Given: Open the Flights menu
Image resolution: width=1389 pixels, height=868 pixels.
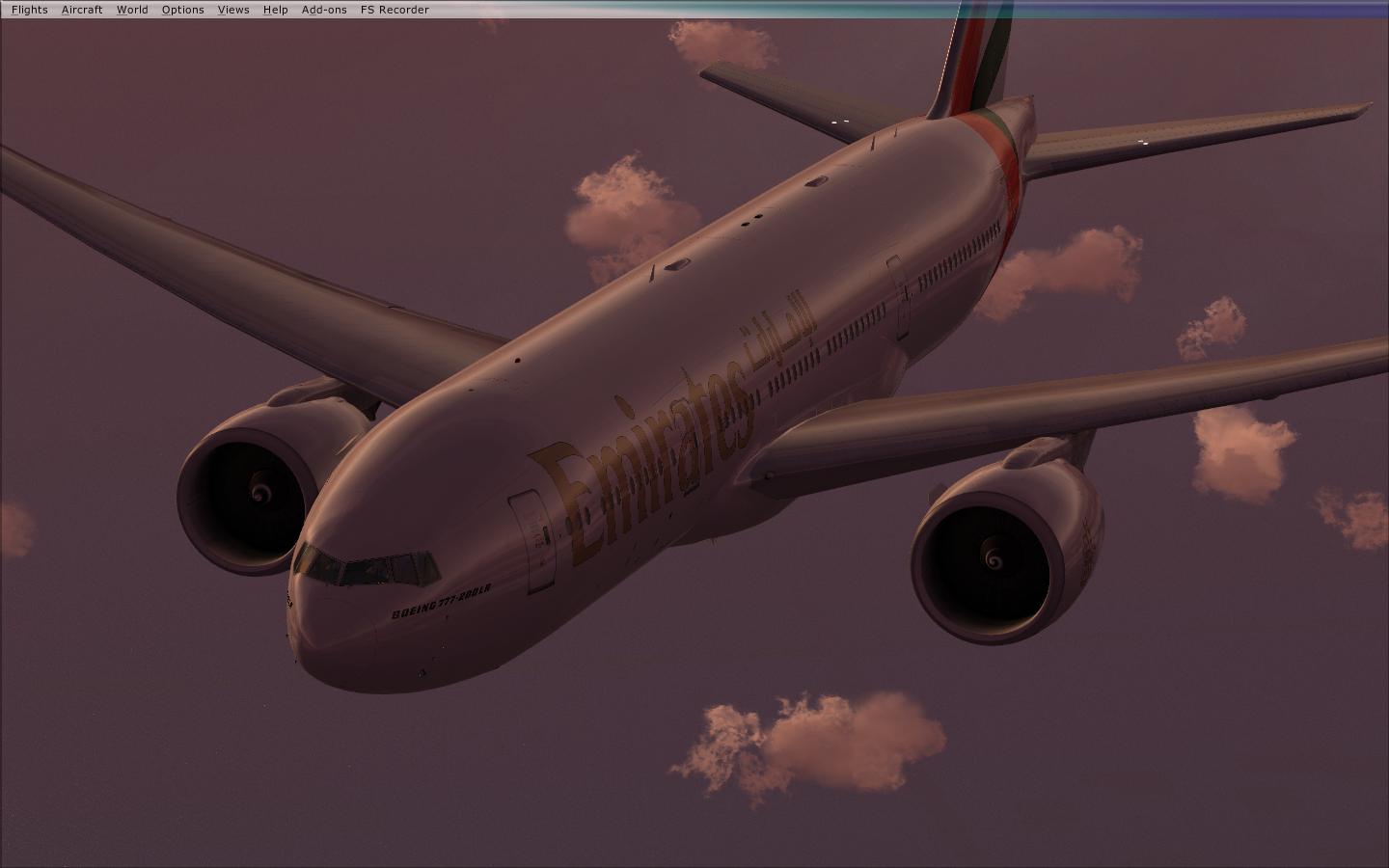Looking at the screenshot, I should (x=29, y=10).
